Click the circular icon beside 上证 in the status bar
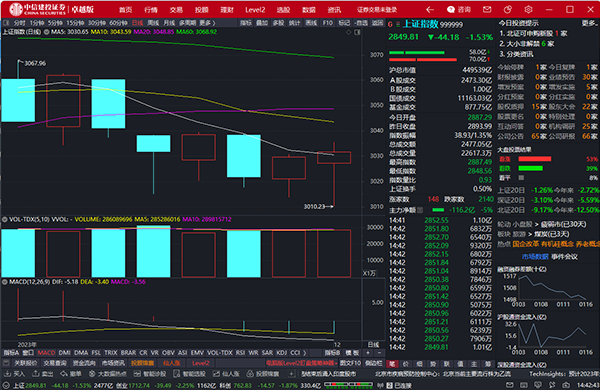The image size is (600, 390). (7, 385)
